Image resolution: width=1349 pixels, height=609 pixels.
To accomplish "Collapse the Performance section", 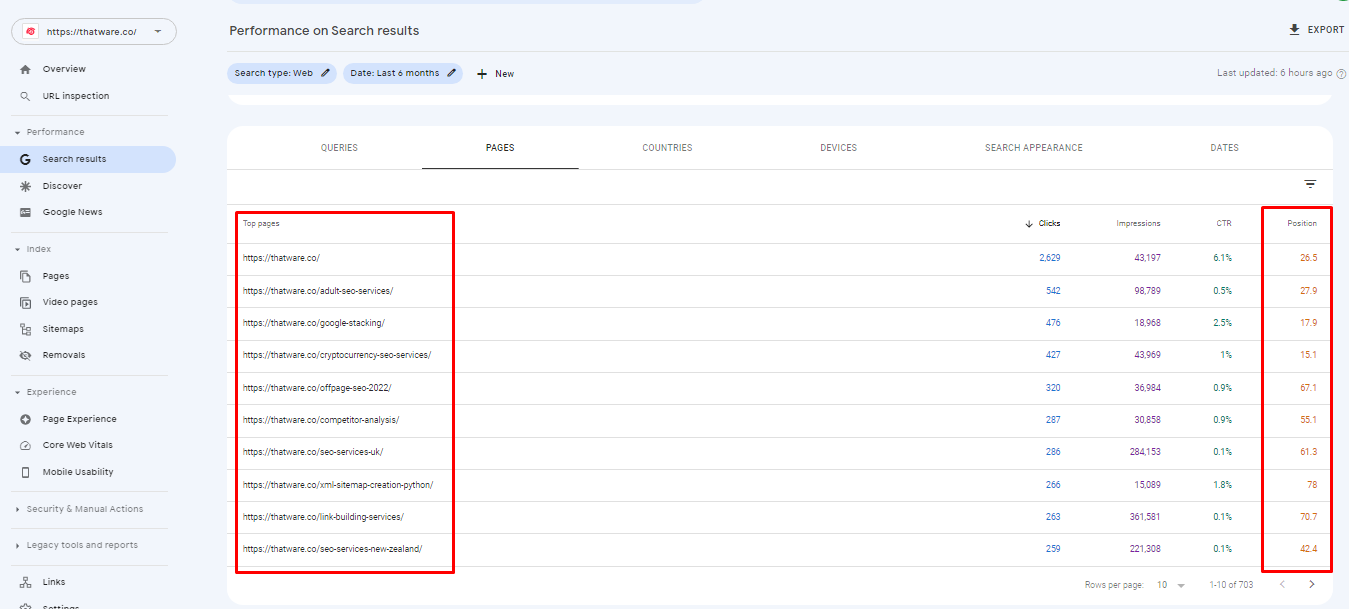I will [x=17, y=132].
